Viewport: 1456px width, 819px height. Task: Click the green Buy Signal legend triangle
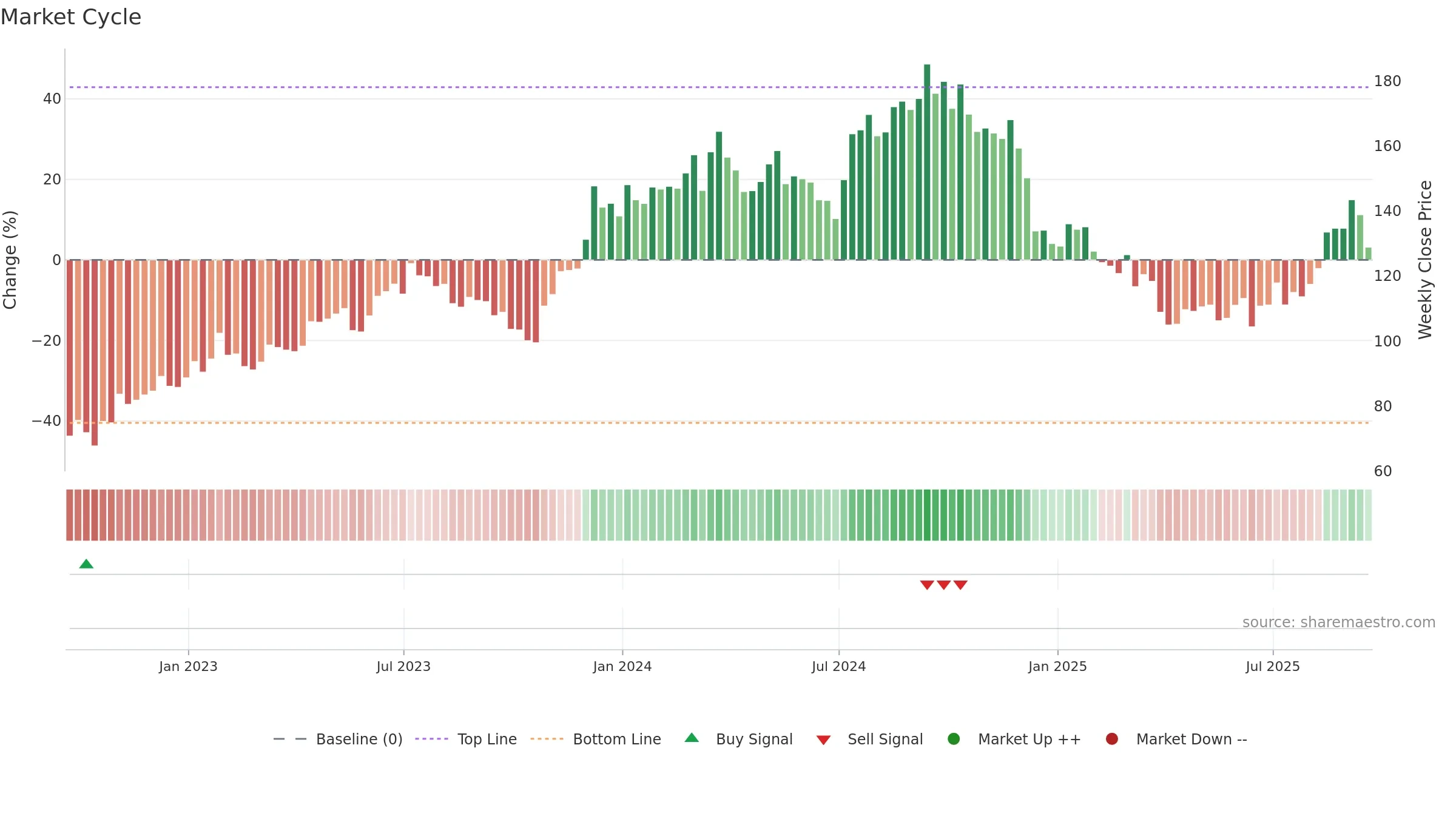[x=692, y=738]
